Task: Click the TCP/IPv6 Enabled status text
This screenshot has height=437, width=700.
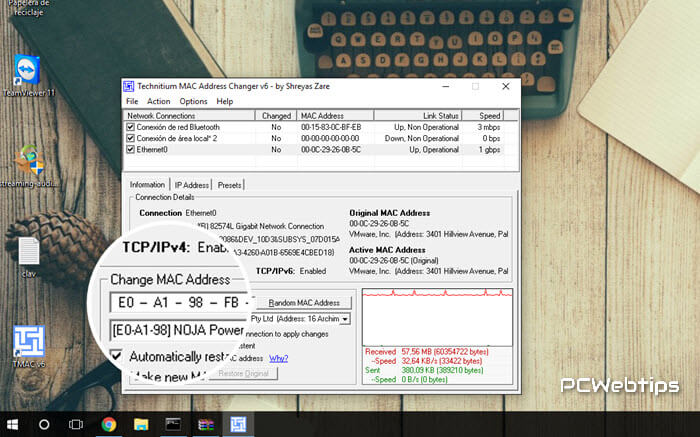Action: pos(291,271)
